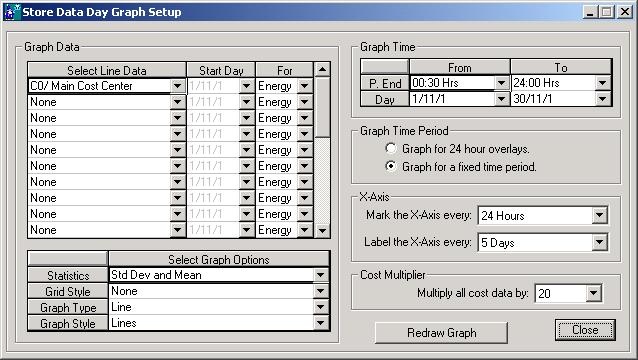Open the cost multiplier '20' dropdown
Viewport: 638px width, 360px height.
pos(594,293)
